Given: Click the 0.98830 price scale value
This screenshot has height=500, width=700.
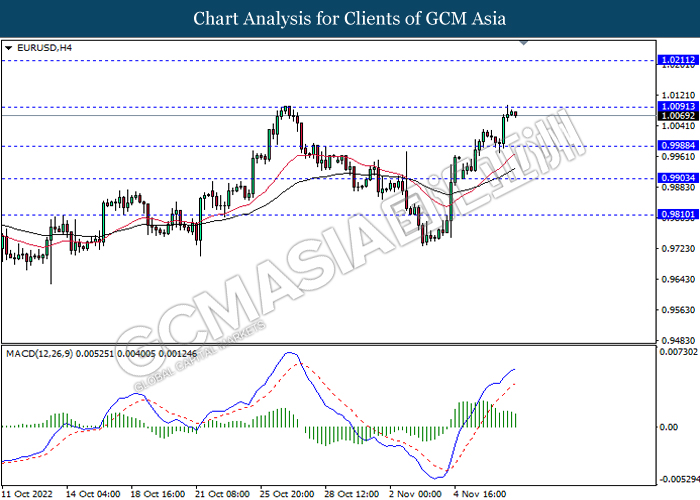Looking at the screenshot, I should (678, 187).
